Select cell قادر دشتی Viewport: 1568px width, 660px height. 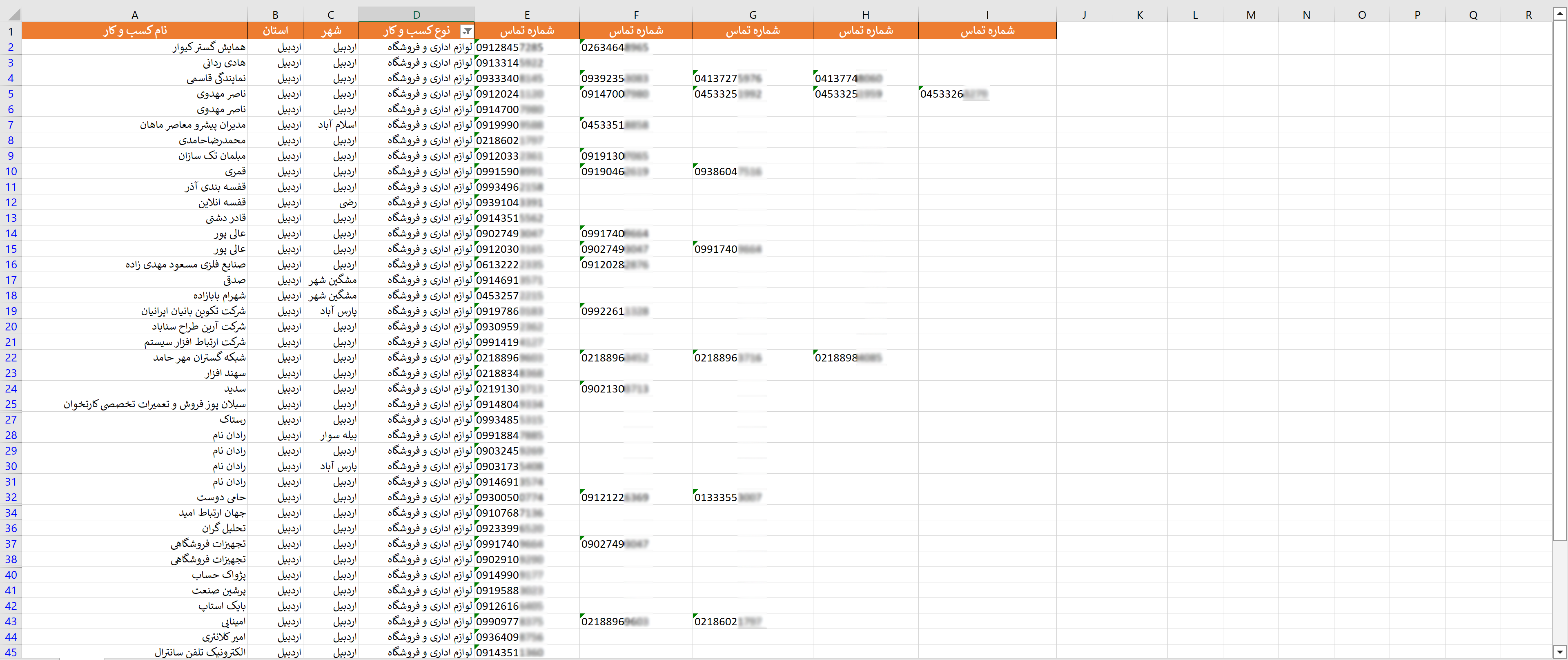click(x=134, y=218)
